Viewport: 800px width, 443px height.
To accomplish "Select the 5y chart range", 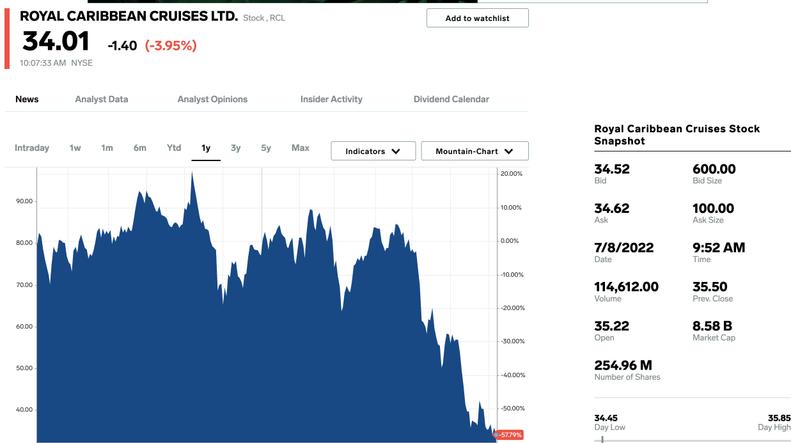I will 266,148.
